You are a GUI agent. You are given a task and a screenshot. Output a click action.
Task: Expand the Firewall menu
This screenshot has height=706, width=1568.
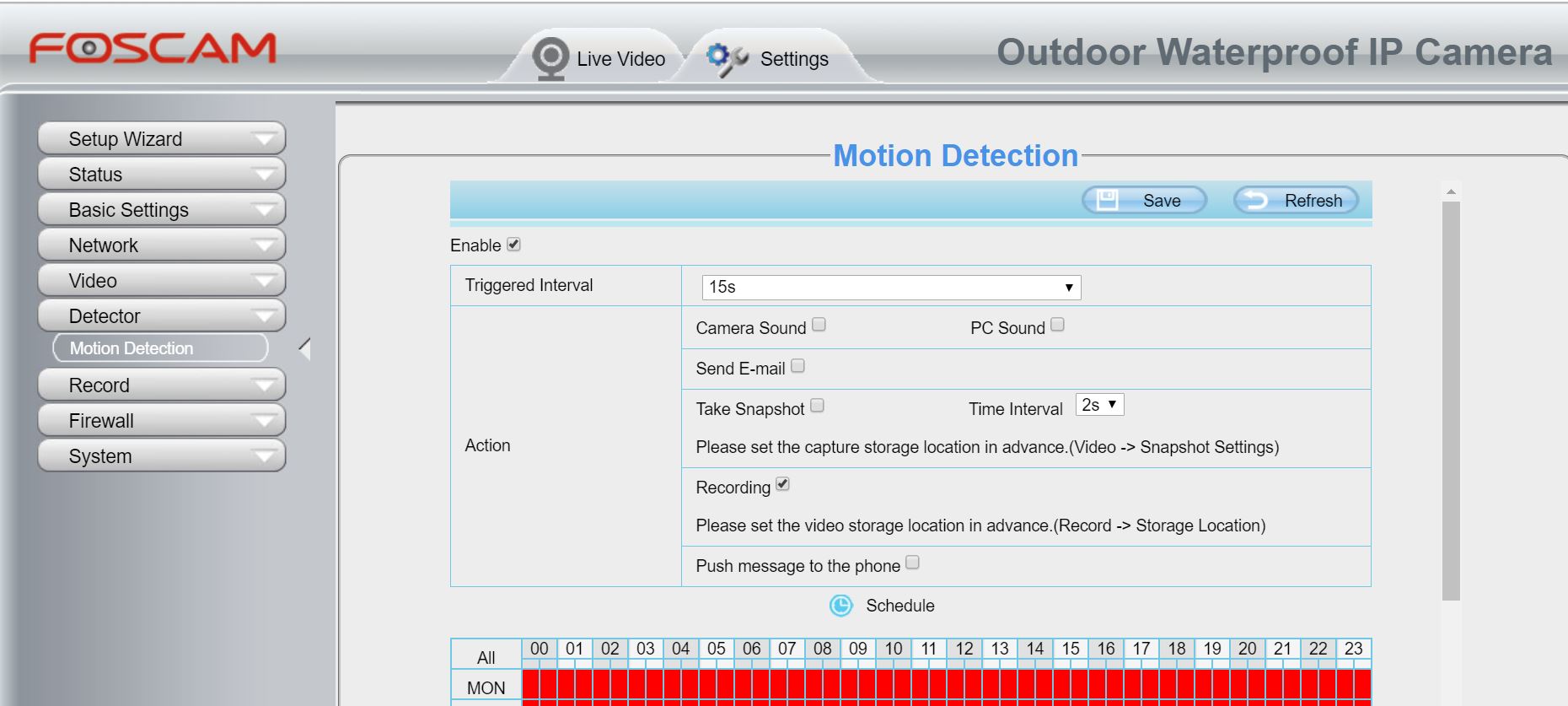point(162,420)
